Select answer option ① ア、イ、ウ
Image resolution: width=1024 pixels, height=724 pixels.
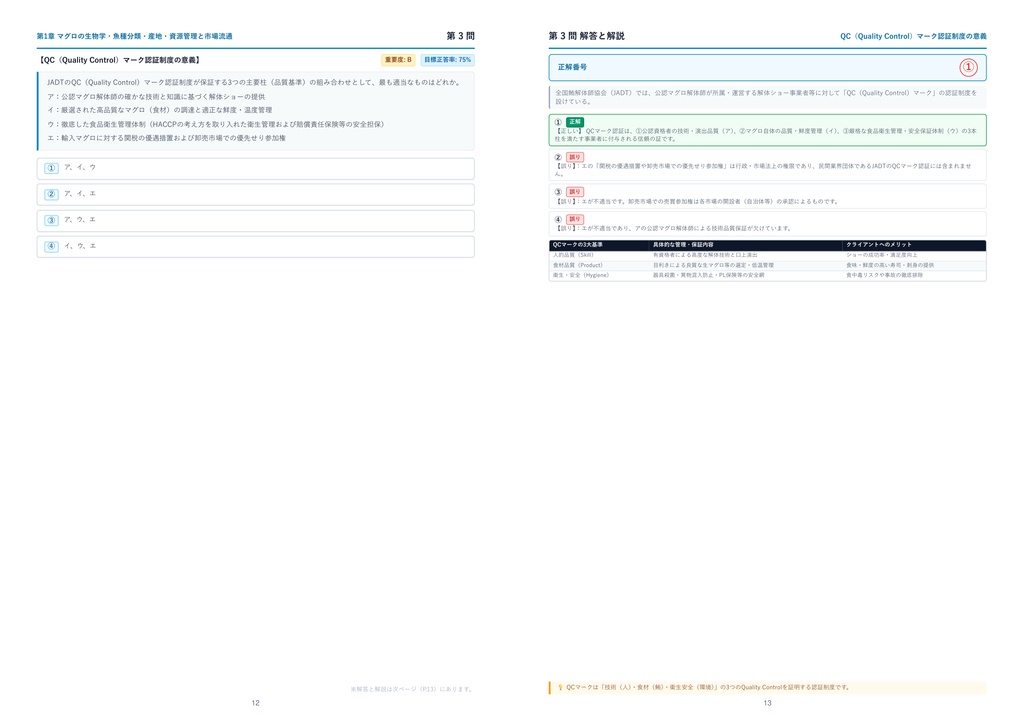(x=255, y=168)
